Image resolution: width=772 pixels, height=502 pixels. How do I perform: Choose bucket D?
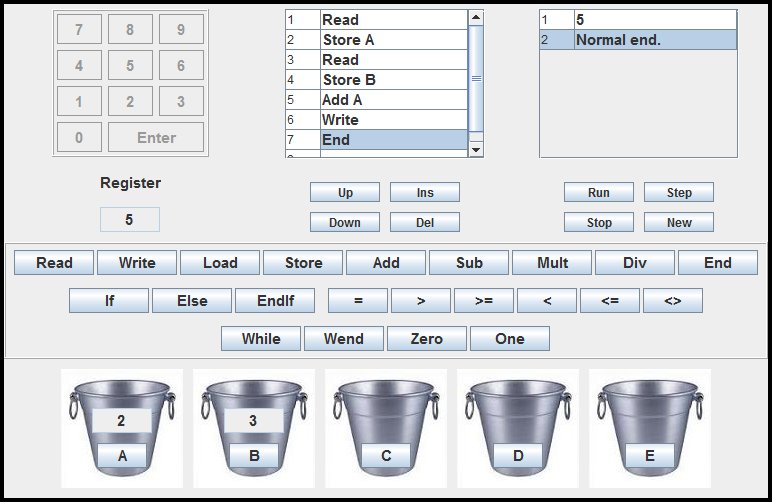pyautogui.click(x=517, y=428)
